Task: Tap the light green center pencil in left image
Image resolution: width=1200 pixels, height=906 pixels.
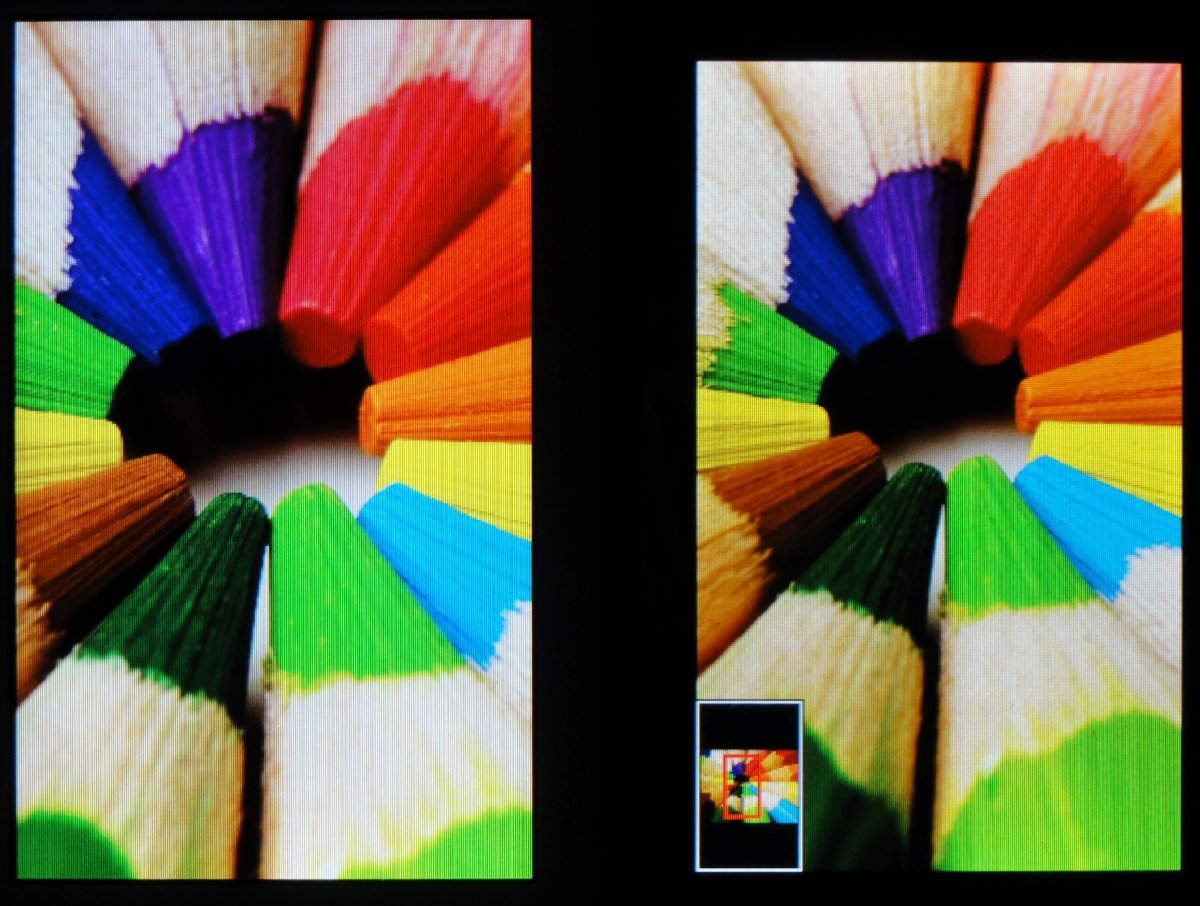Action: [350, 590]
